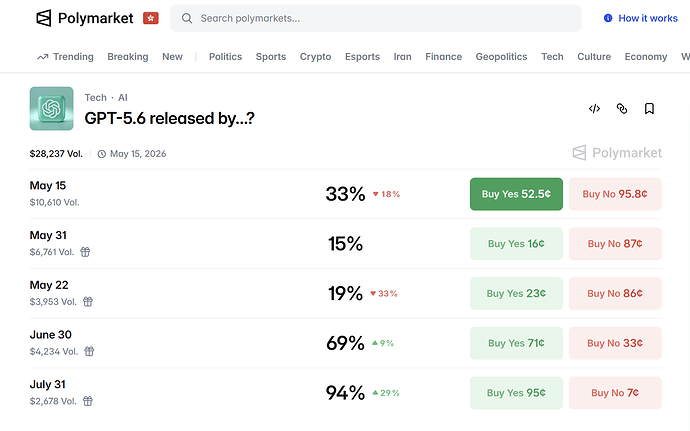Image resolution: width=690 pixels, height=431 pixels.
Task: Click the $28,237 Vol. total
Action: point(56,154)
